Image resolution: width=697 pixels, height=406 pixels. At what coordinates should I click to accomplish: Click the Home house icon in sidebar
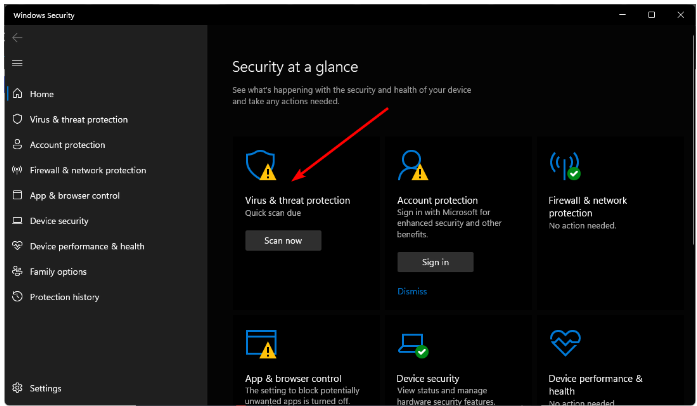[17, 93]
